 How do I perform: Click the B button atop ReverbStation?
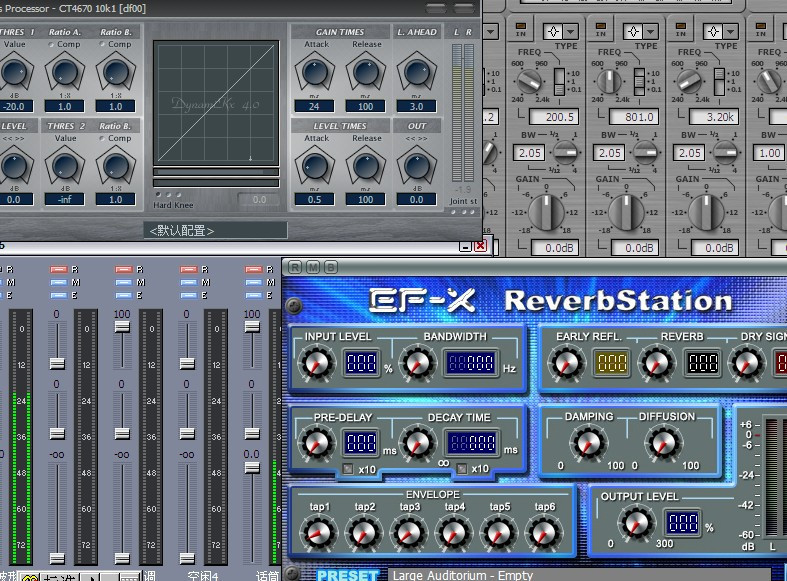(331, 267)
